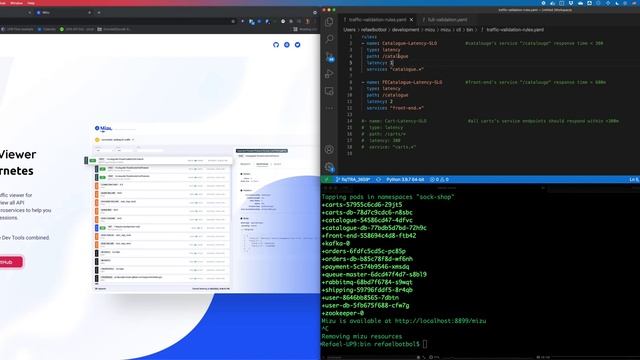Open the Window menu in the menu bar

tap(16, 3)
